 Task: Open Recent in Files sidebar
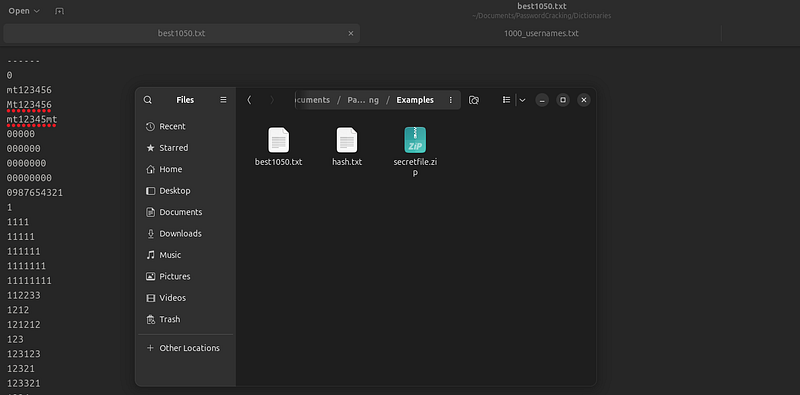[x=185, y=127]
